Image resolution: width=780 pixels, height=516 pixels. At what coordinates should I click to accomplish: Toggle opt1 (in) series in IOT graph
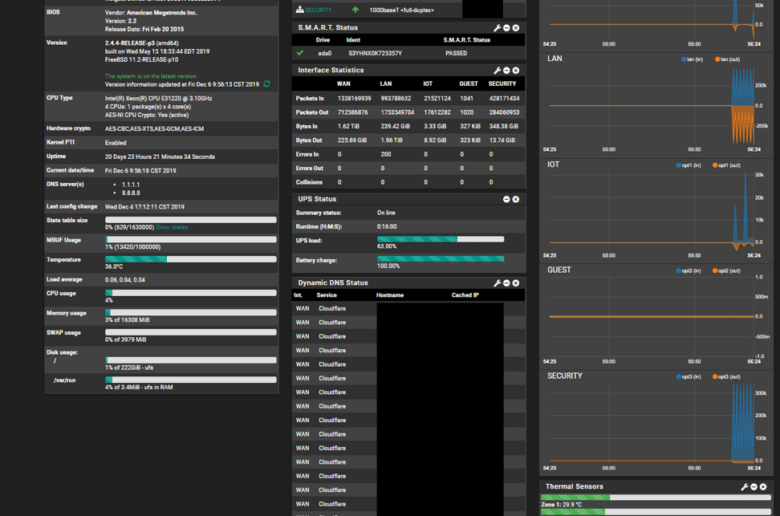click(688, 165)
